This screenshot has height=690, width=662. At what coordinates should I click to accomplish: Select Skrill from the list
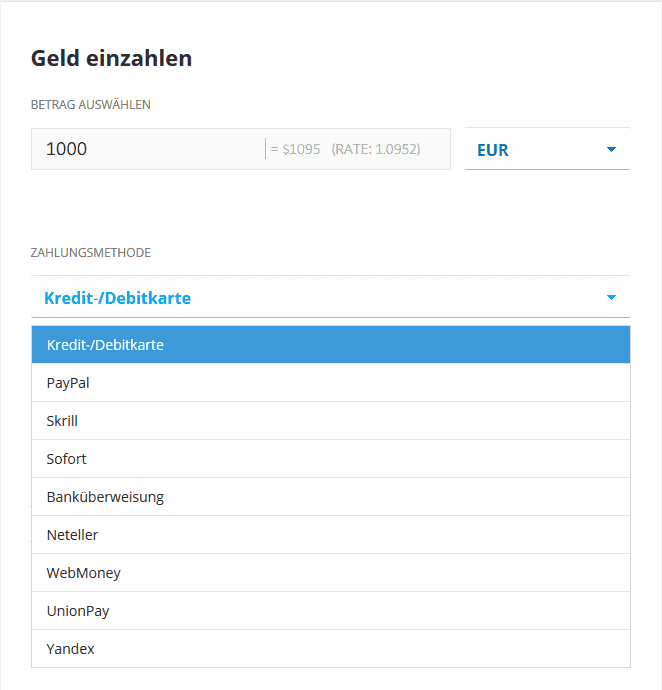(x=330, y=421)
